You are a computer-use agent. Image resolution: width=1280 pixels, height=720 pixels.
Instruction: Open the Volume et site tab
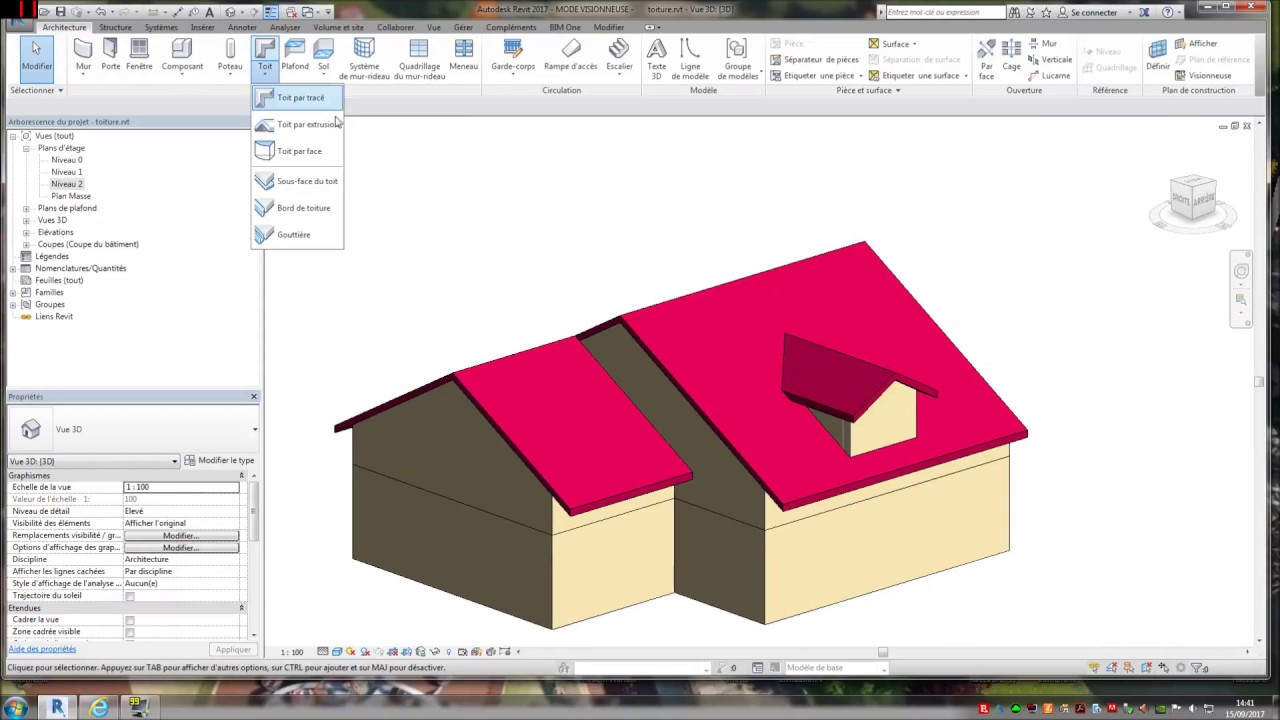[x=339, y=27]
